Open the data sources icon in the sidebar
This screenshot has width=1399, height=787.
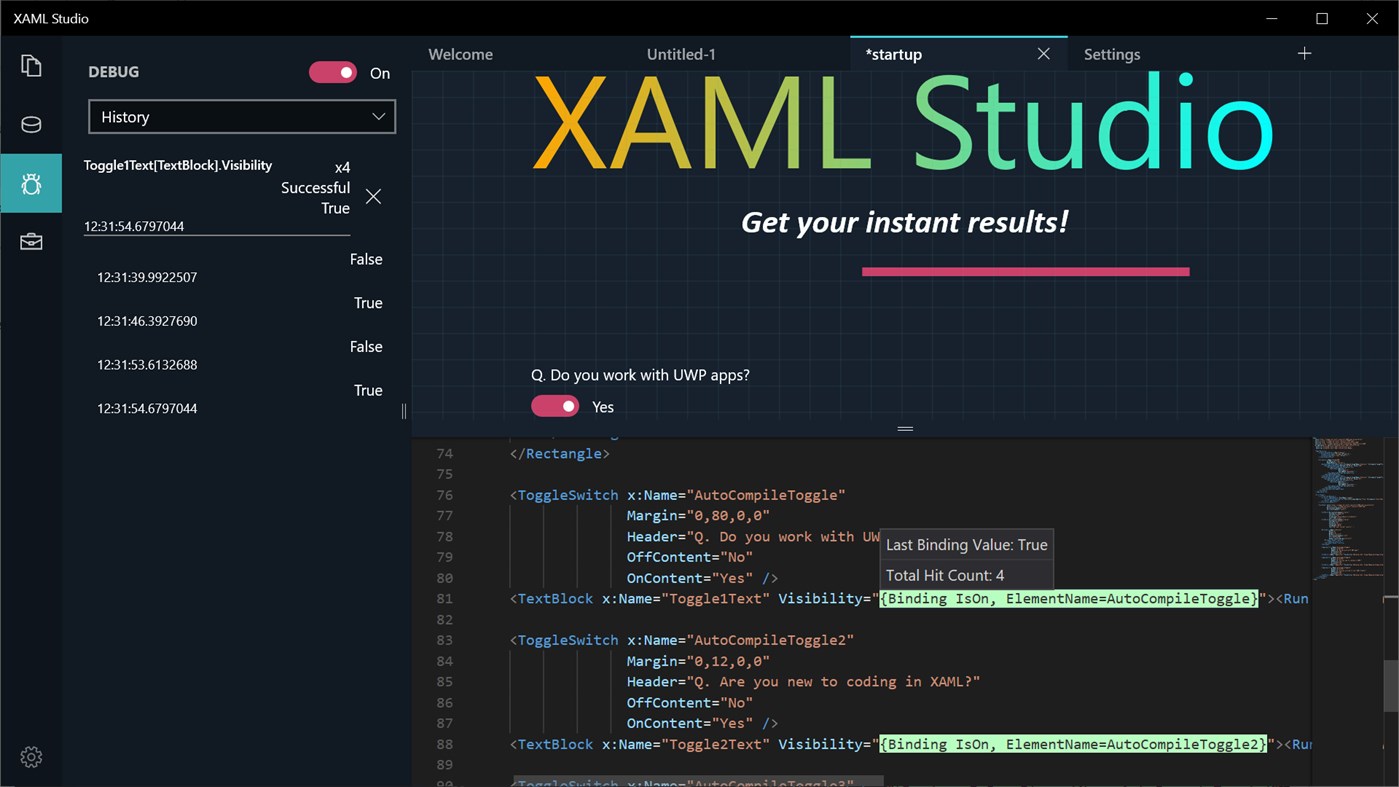click(31, 125)
